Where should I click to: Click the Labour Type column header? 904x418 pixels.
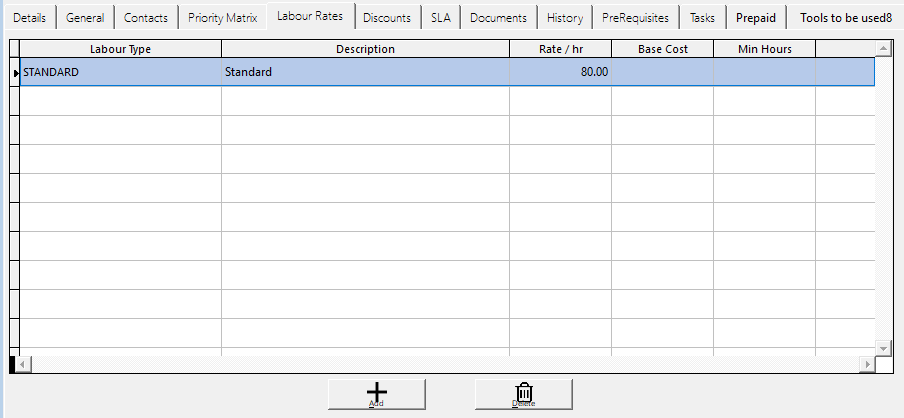click(x=120, y=49)
